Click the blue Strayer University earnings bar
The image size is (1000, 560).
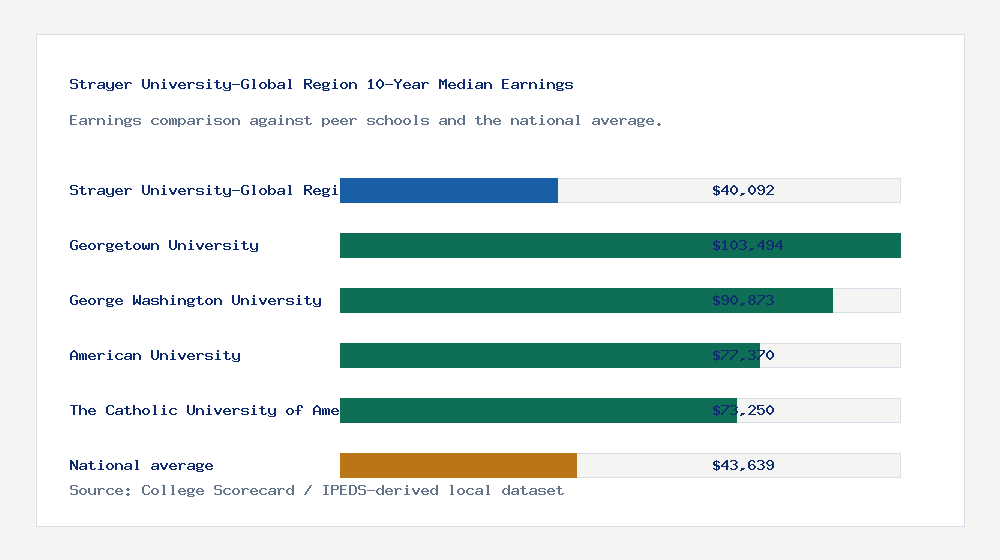tap(449, 191)
